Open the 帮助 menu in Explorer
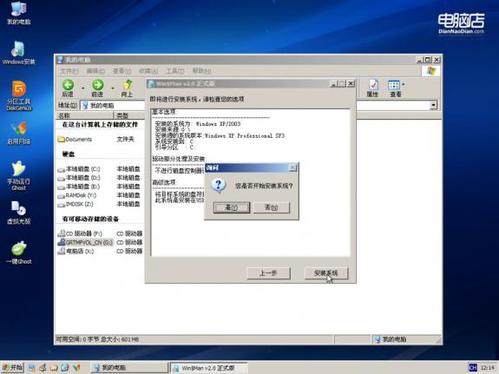Image resolution: width=499 pixels, height=374 pixels. 202,71
